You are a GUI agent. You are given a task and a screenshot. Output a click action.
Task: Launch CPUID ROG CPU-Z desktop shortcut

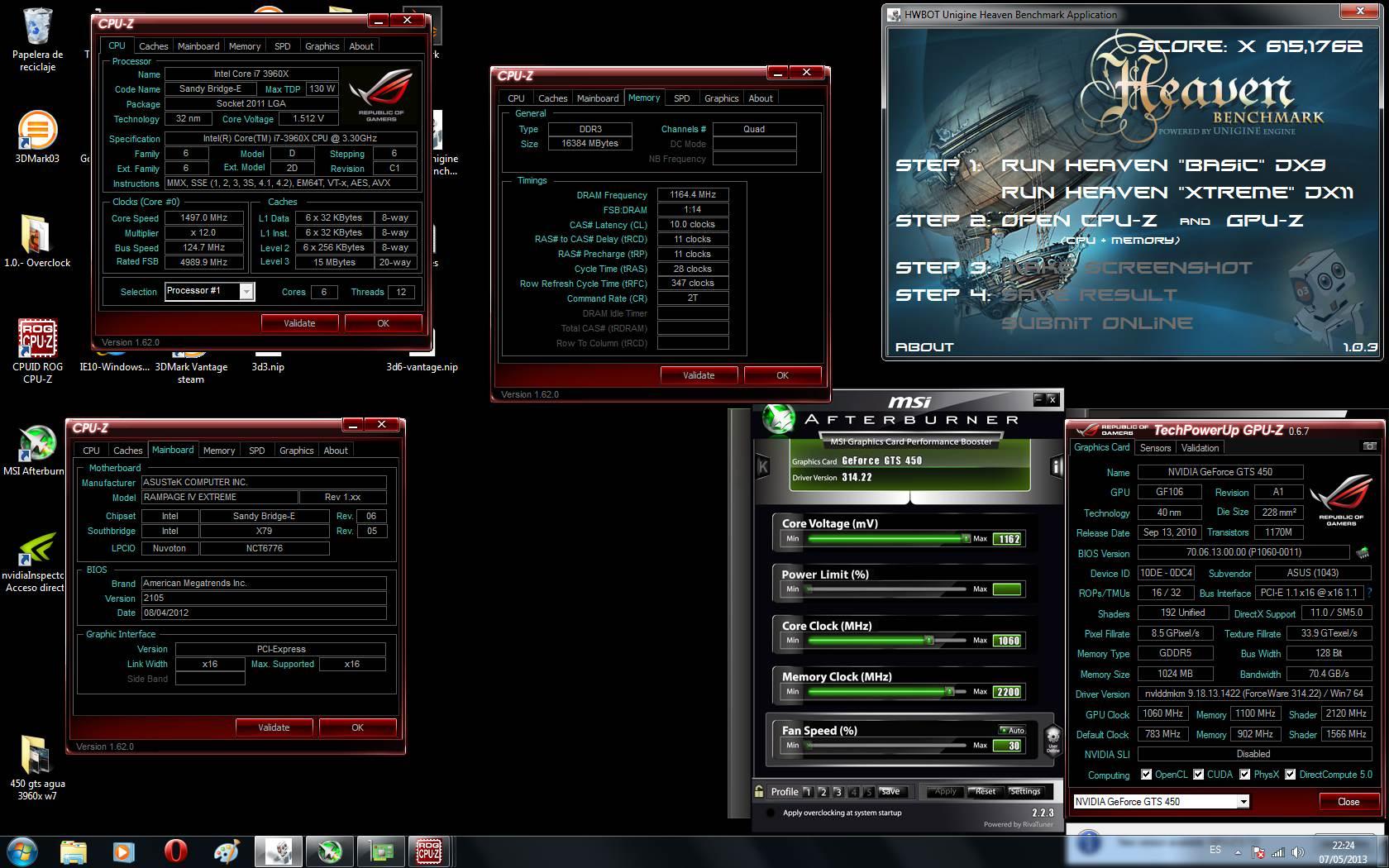(37, 351)
